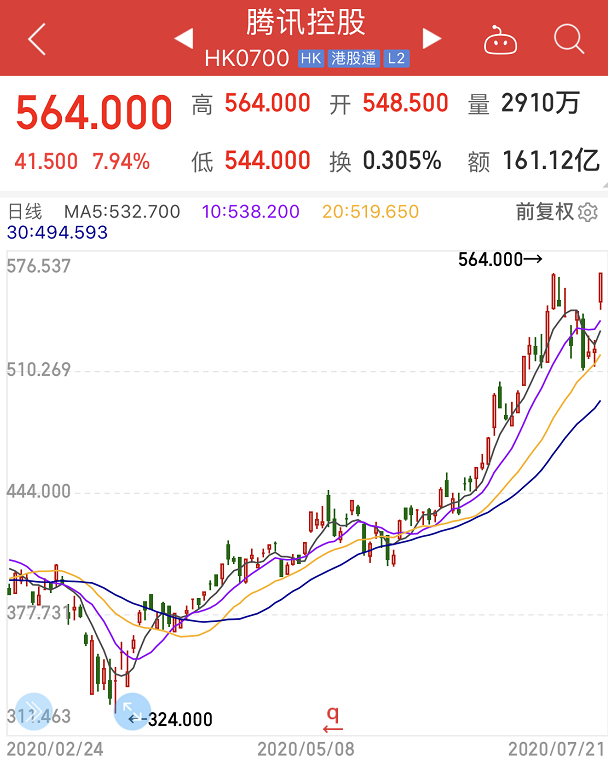Open chart settings gear icon

pos(588,212)
